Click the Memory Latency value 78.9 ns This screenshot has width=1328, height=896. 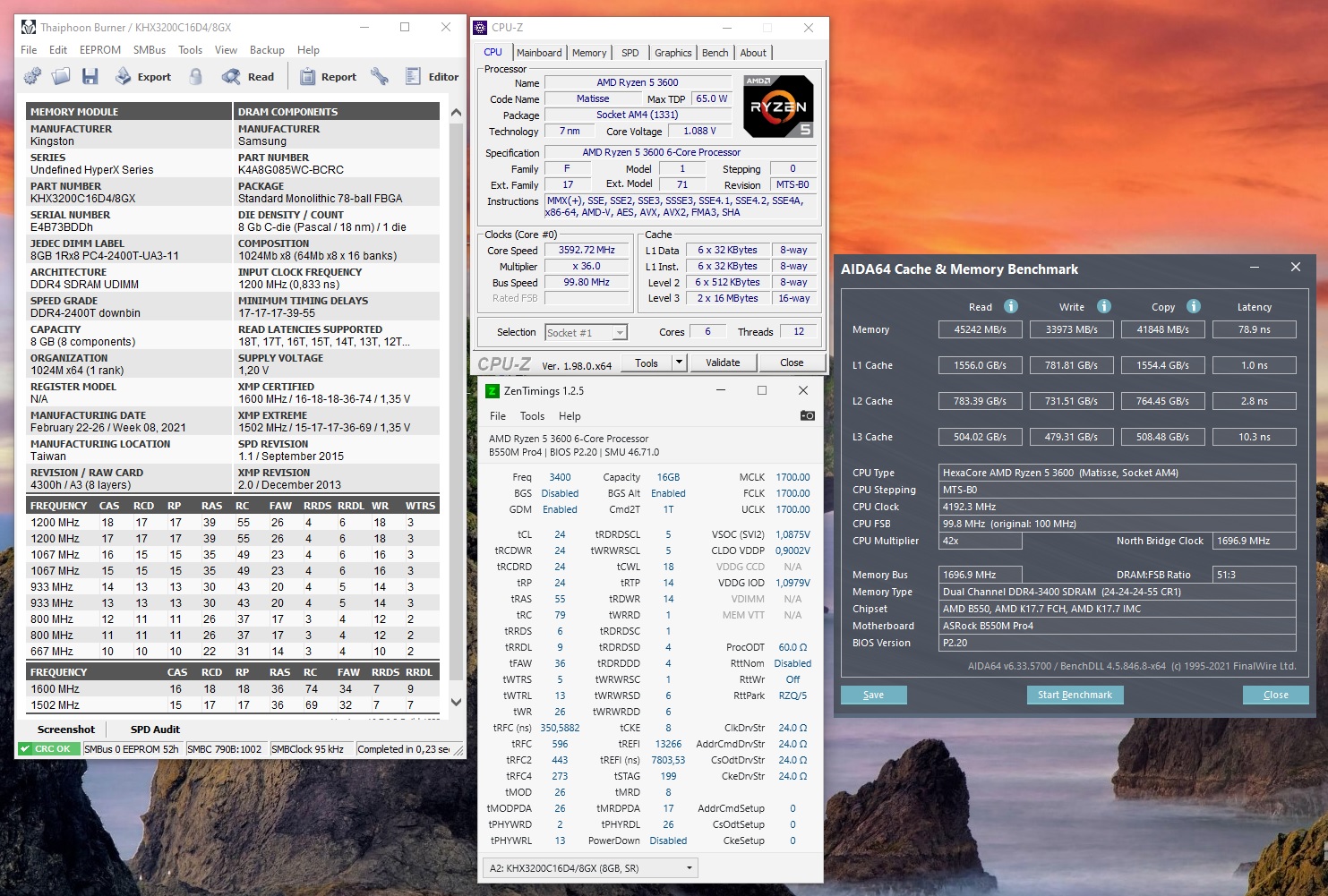(1254, 329)
